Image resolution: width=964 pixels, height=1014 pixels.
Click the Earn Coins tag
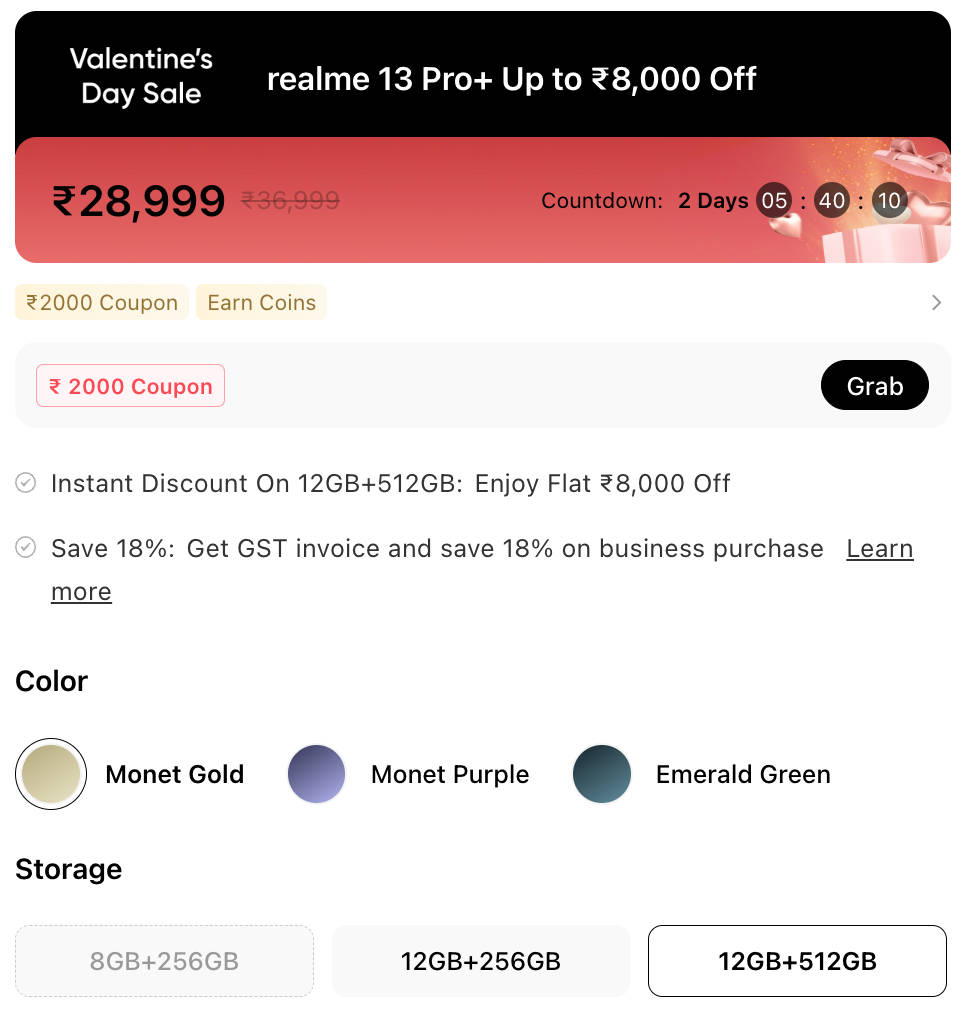[261, 302]
